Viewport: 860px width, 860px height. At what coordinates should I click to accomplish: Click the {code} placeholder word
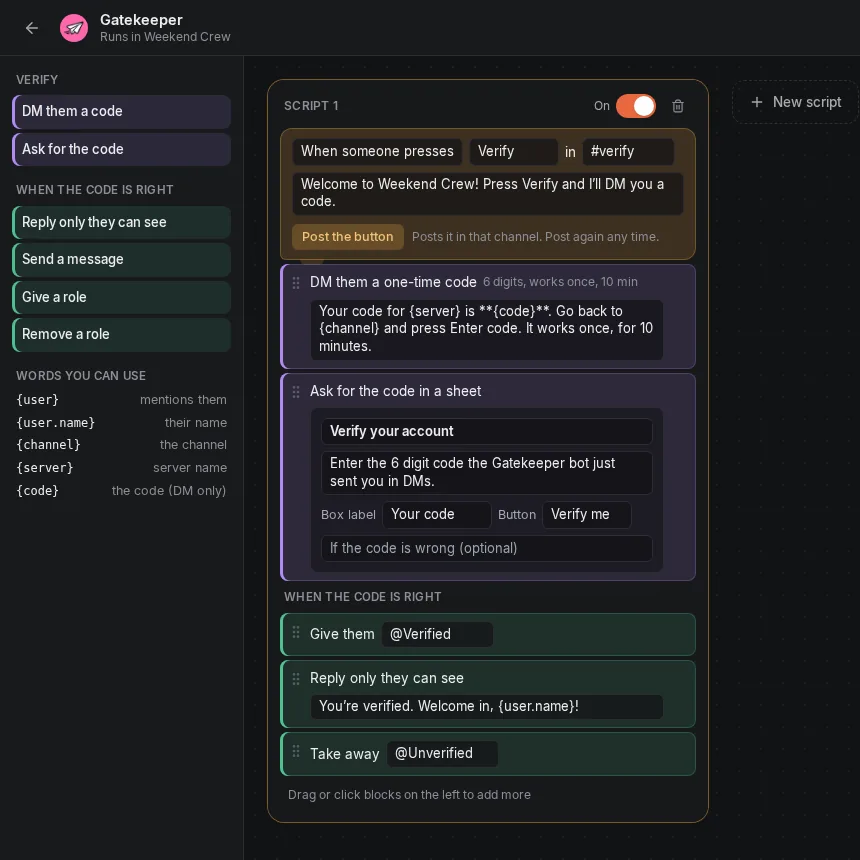click(x=37, y=491)
